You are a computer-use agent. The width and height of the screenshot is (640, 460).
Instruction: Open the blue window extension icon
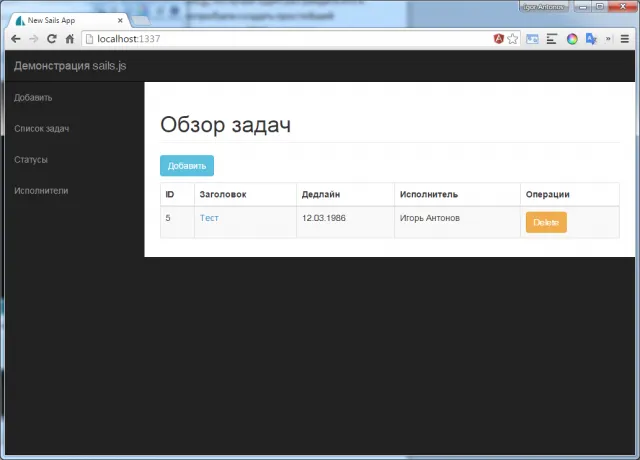(532, 39)
